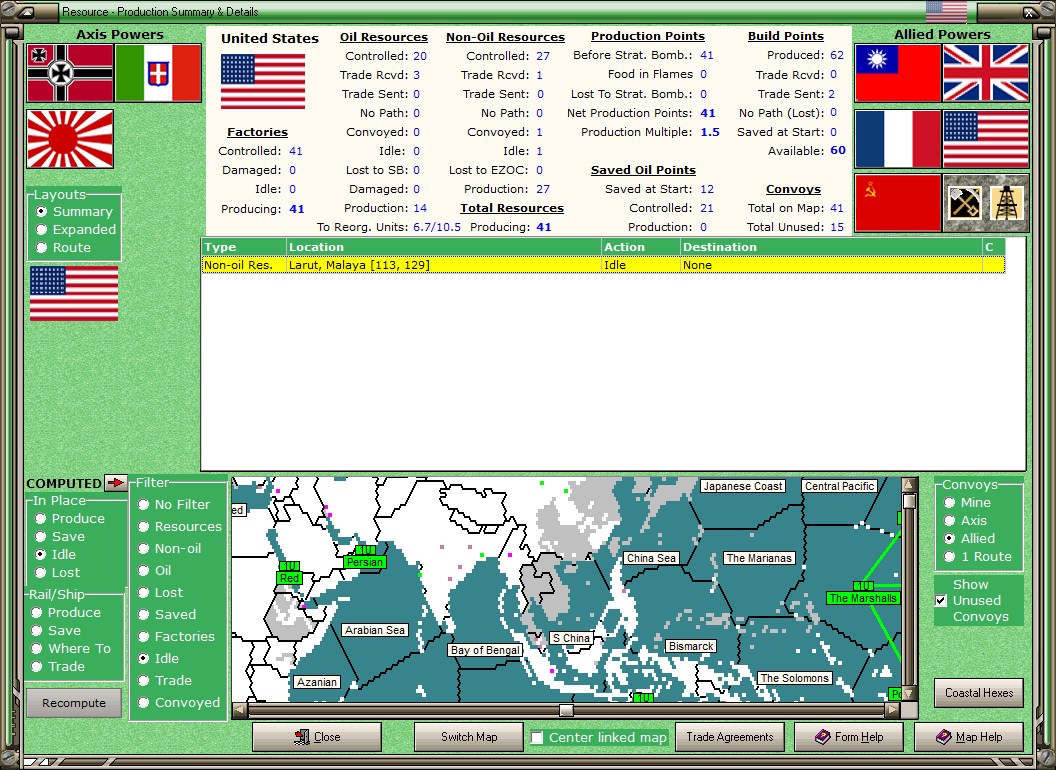Viewport: 1056px width, 770px height.
Task: Select the Summary layout option
Action: [74, 212]
